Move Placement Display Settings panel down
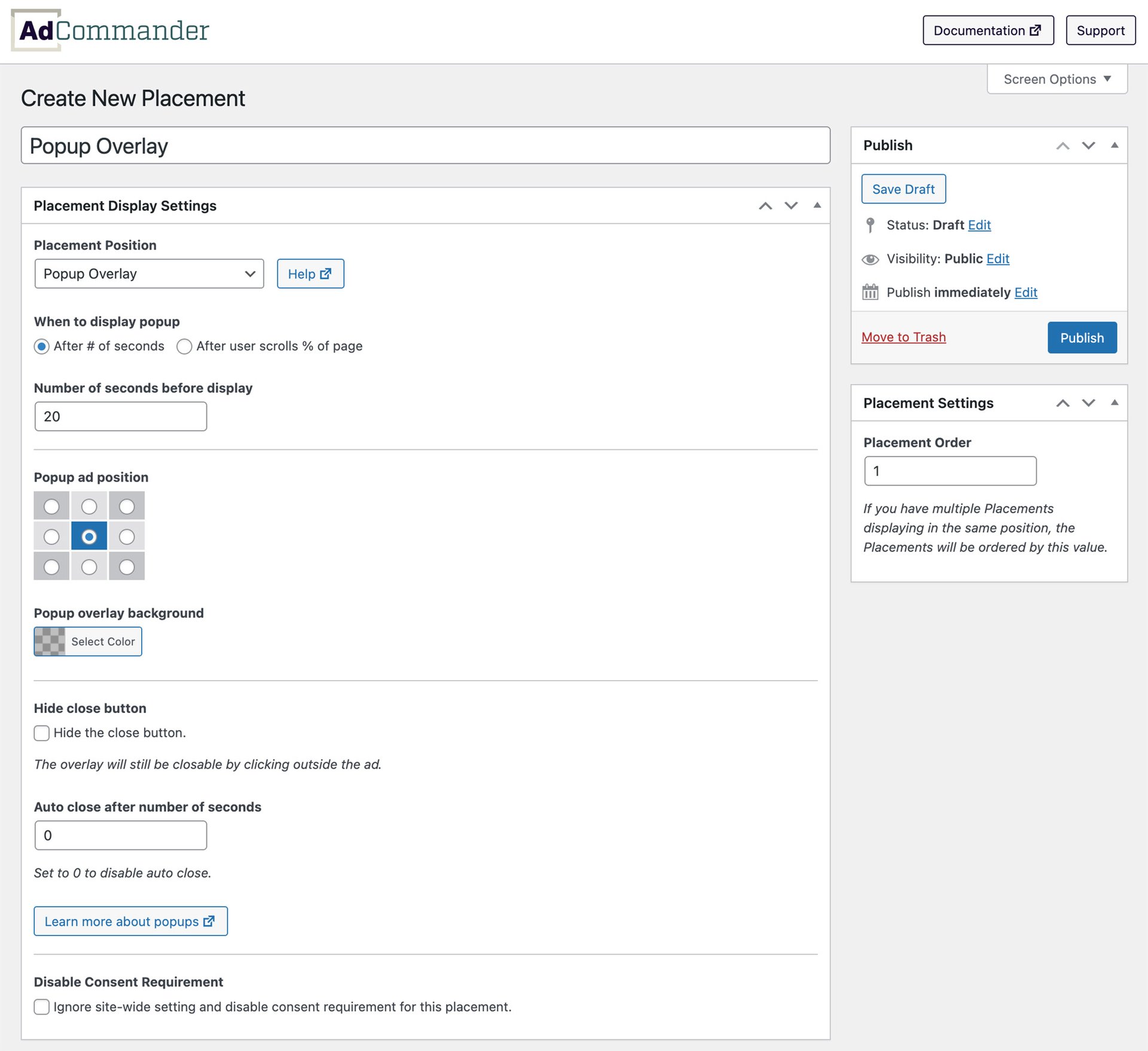Viewport: 1148px width, 1051px height. (791, 206)
